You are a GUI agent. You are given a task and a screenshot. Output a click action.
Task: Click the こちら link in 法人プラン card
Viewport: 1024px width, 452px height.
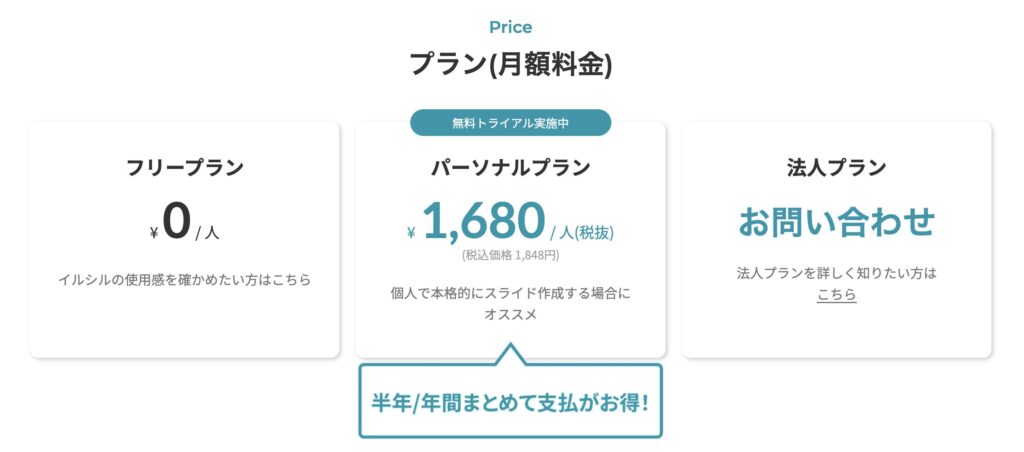click(836, 295)
